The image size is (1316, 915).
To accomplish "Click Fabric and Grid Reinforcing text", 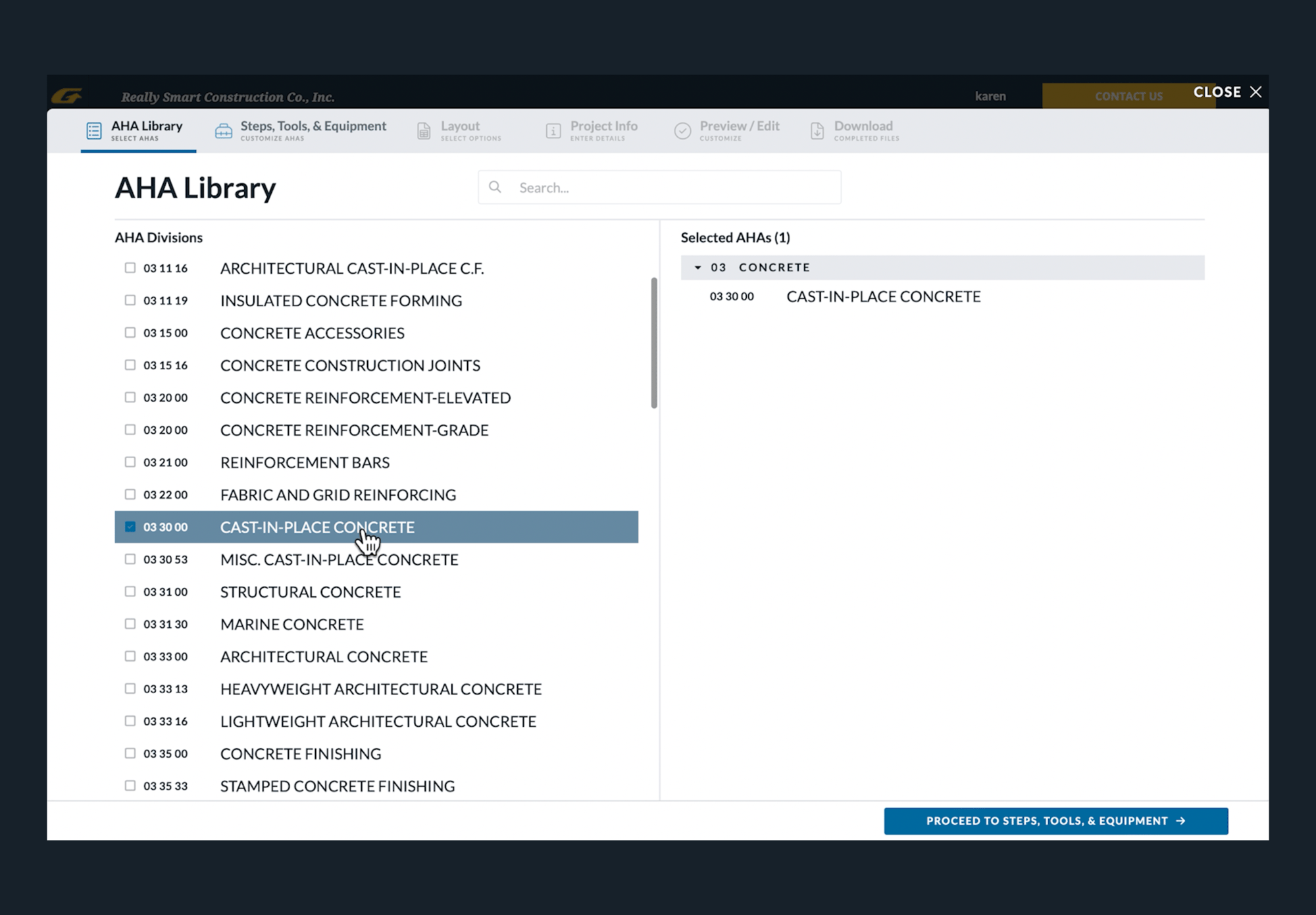I will (338, 494).
